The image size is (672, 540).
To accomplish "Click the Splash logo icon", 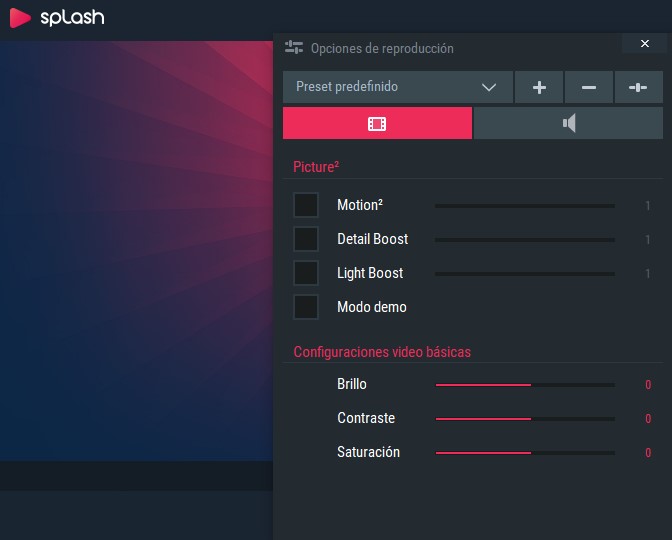I will click(x=20, y=17).
